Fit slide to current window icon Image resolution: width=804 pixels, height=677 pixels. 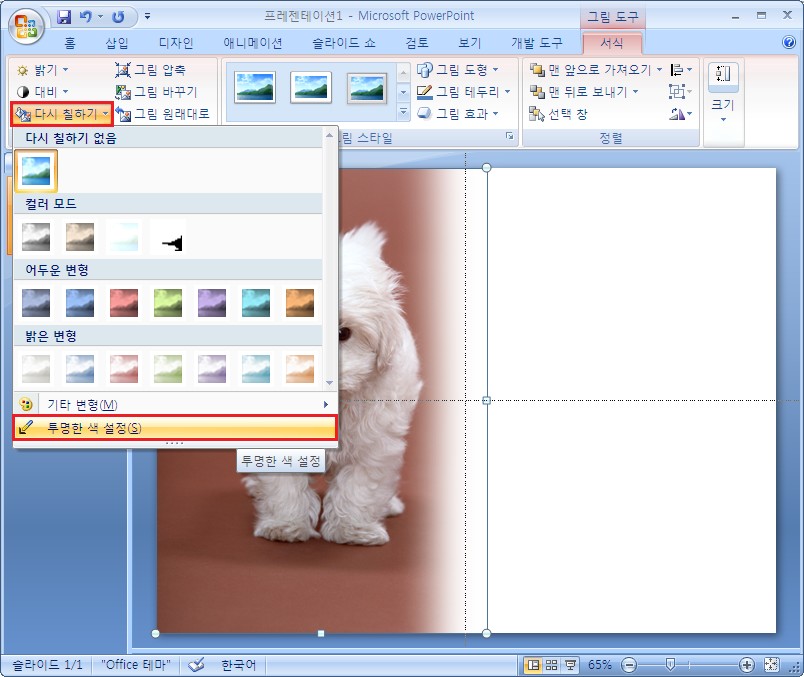[771, 665]
